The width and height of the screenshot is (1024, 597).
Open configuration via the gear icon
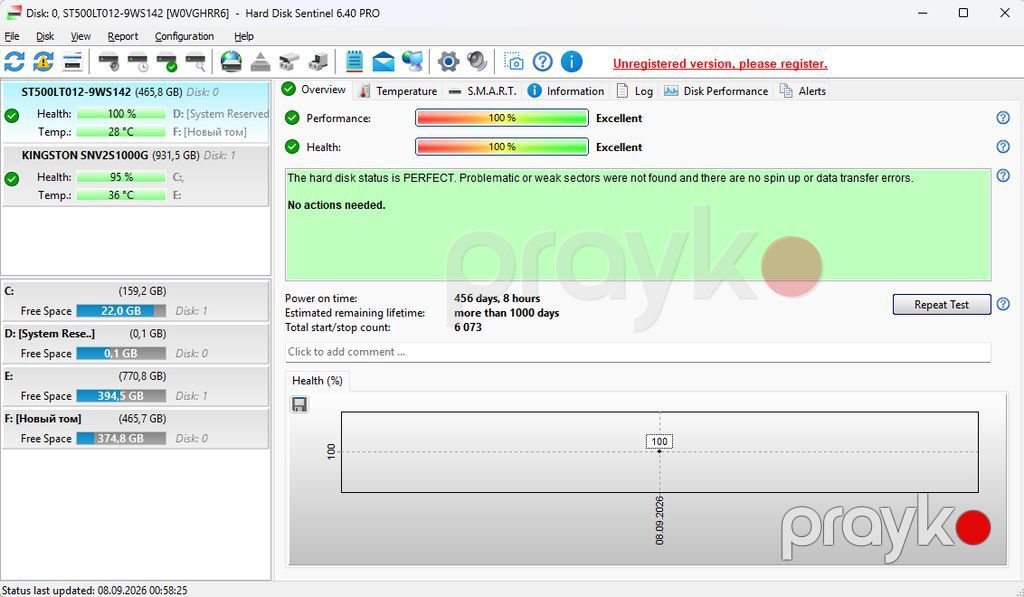point(448,62)
